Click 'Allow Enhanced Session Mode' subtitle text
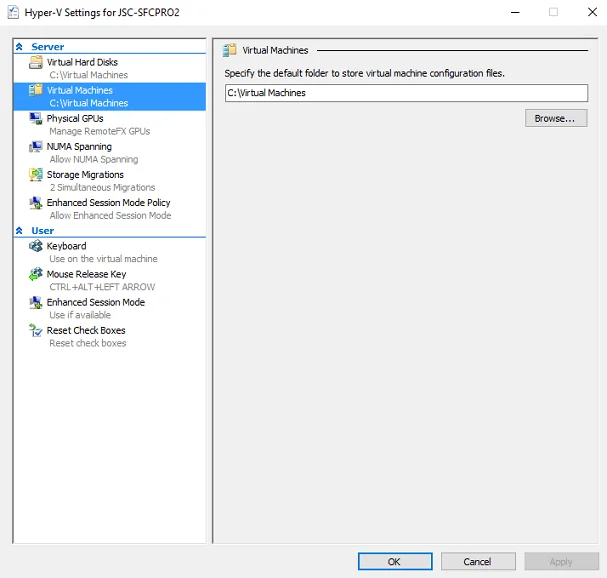 coord(110,216)
